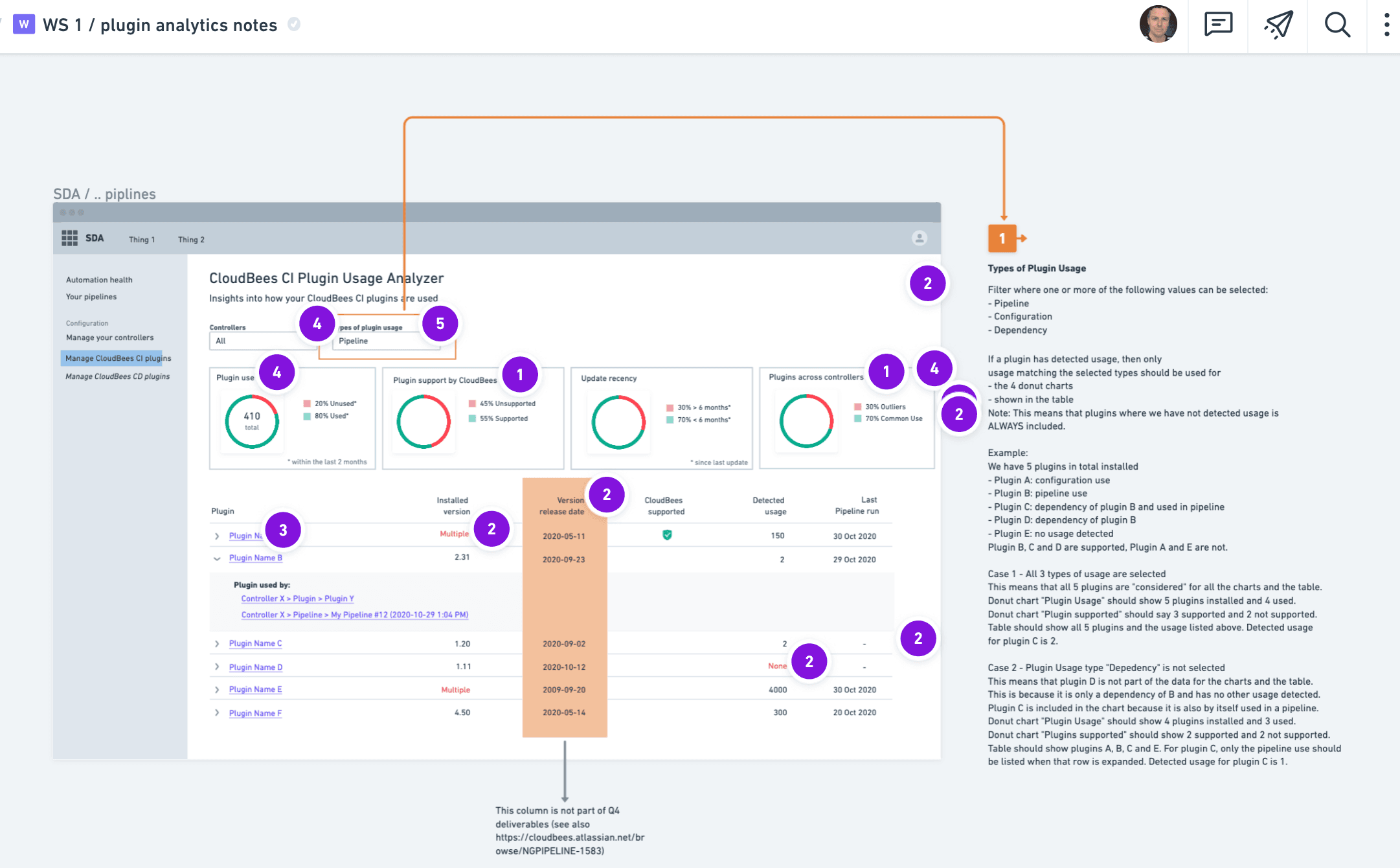Select Manage CloudBees CI plugins item
1400x868 pixels.
(117, 358)
